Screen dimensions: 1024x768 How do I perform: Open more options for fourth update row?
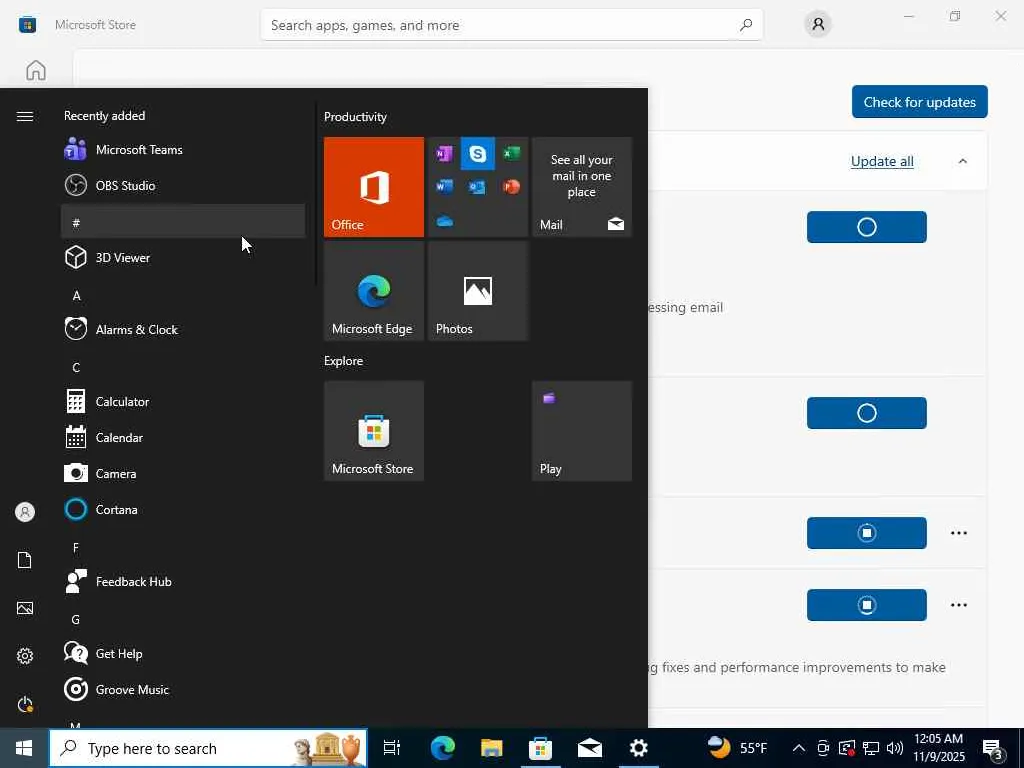point(959,605)
